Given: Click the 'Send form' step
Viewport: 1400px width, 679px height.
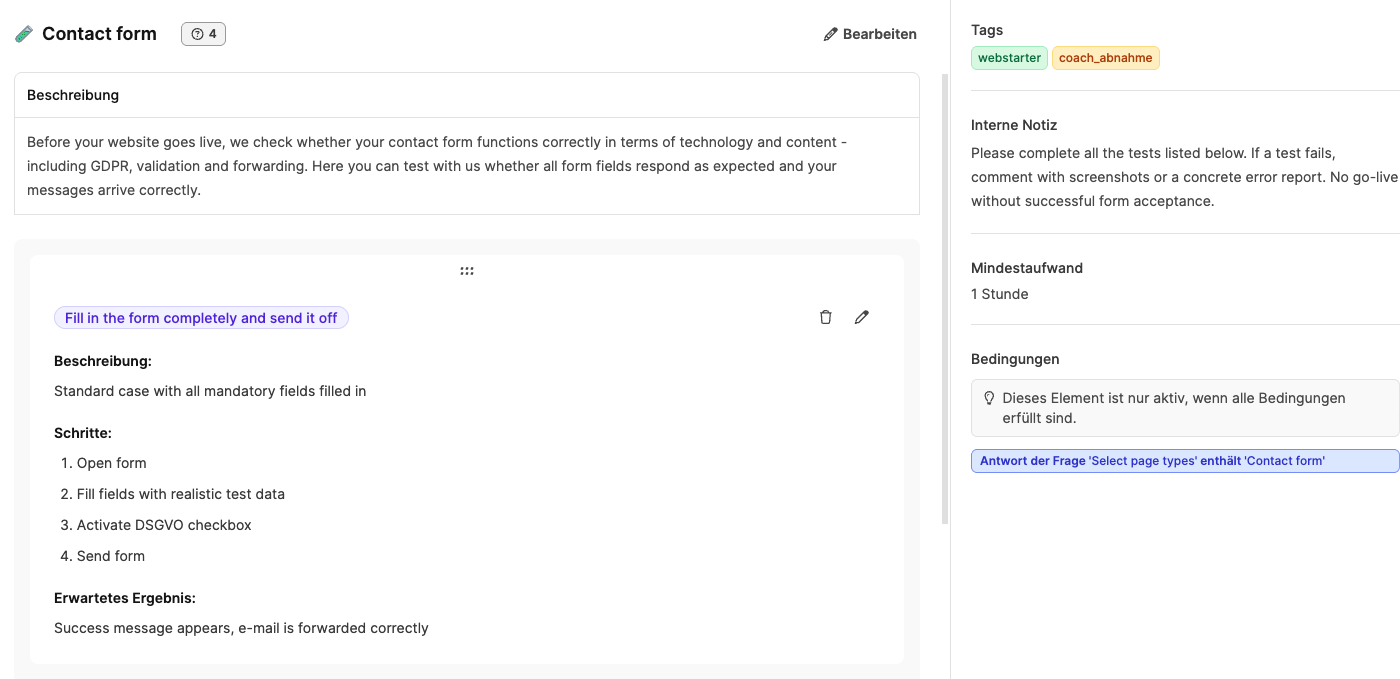Looking at the screenshot, I should click(x=111, y=556).
